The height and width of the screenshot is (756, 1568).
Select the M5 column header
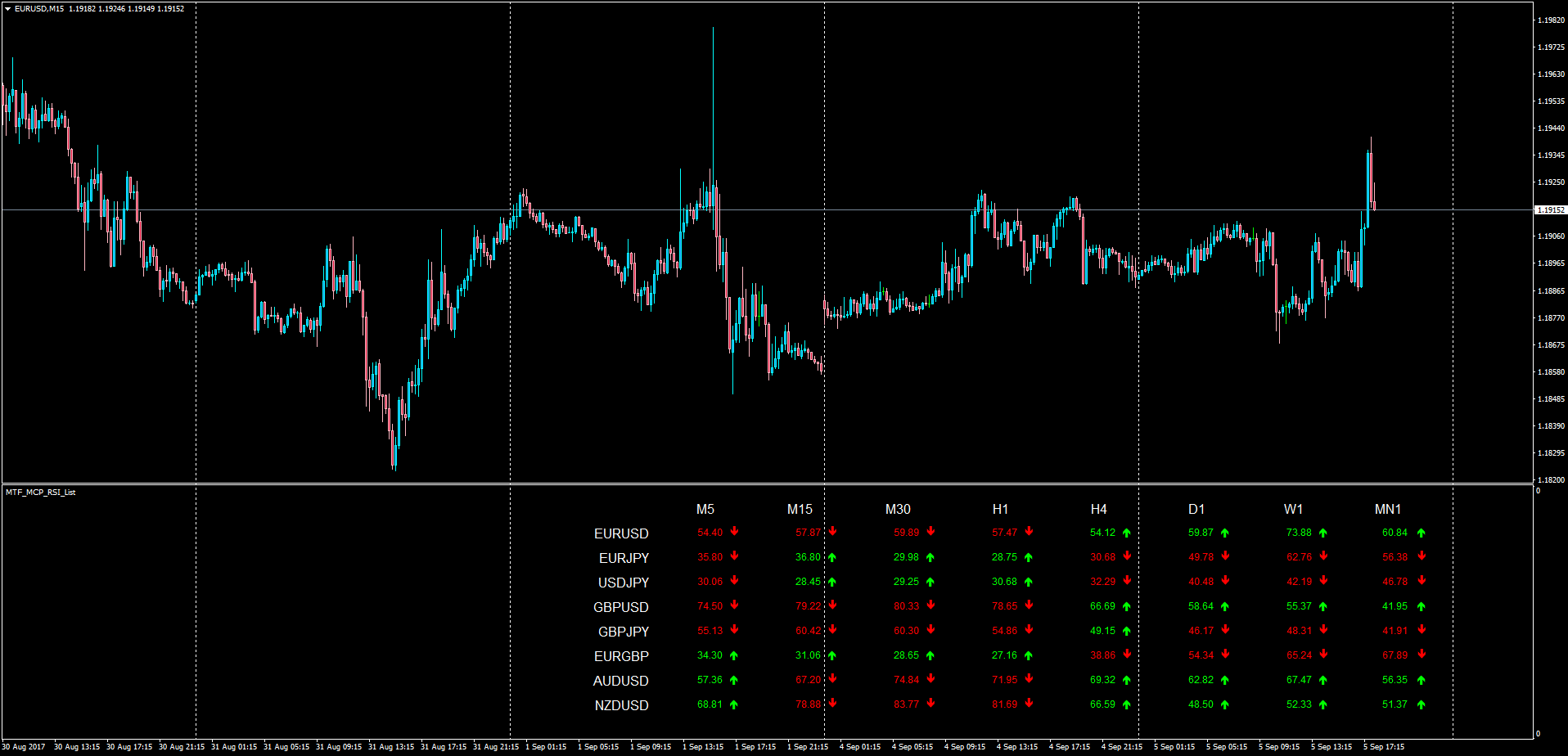coord(705,509)
